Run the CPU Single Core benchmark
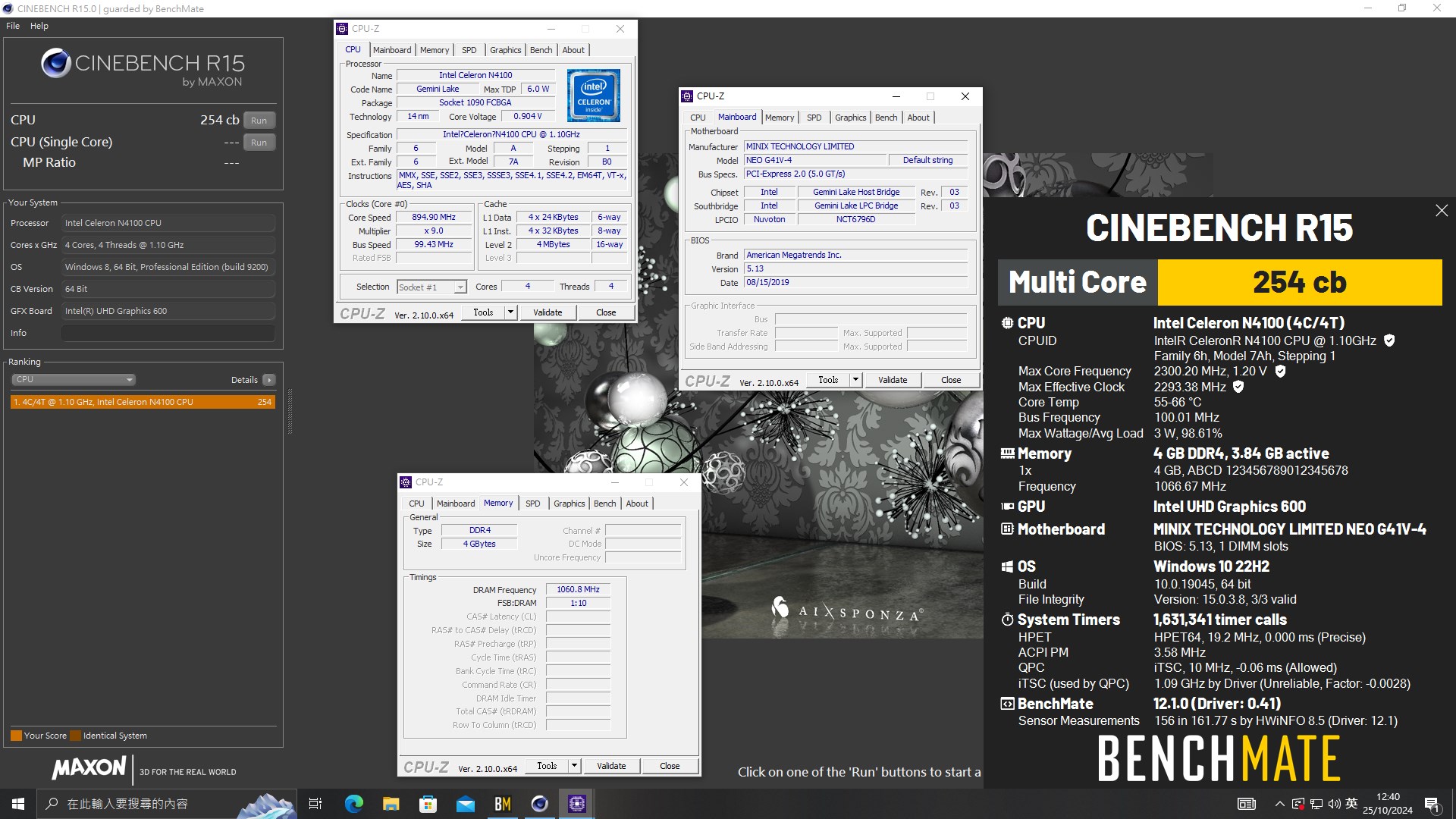Image resolution: width=1456 pixels, height=819 pixels. coord(259,143)
